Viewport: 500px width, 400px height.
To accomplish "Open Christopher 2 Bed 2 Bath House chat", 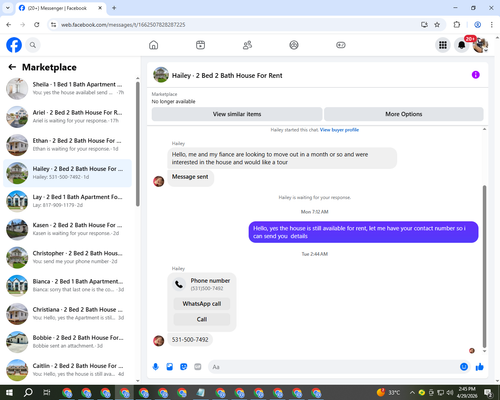I will [x=67, y=257].
